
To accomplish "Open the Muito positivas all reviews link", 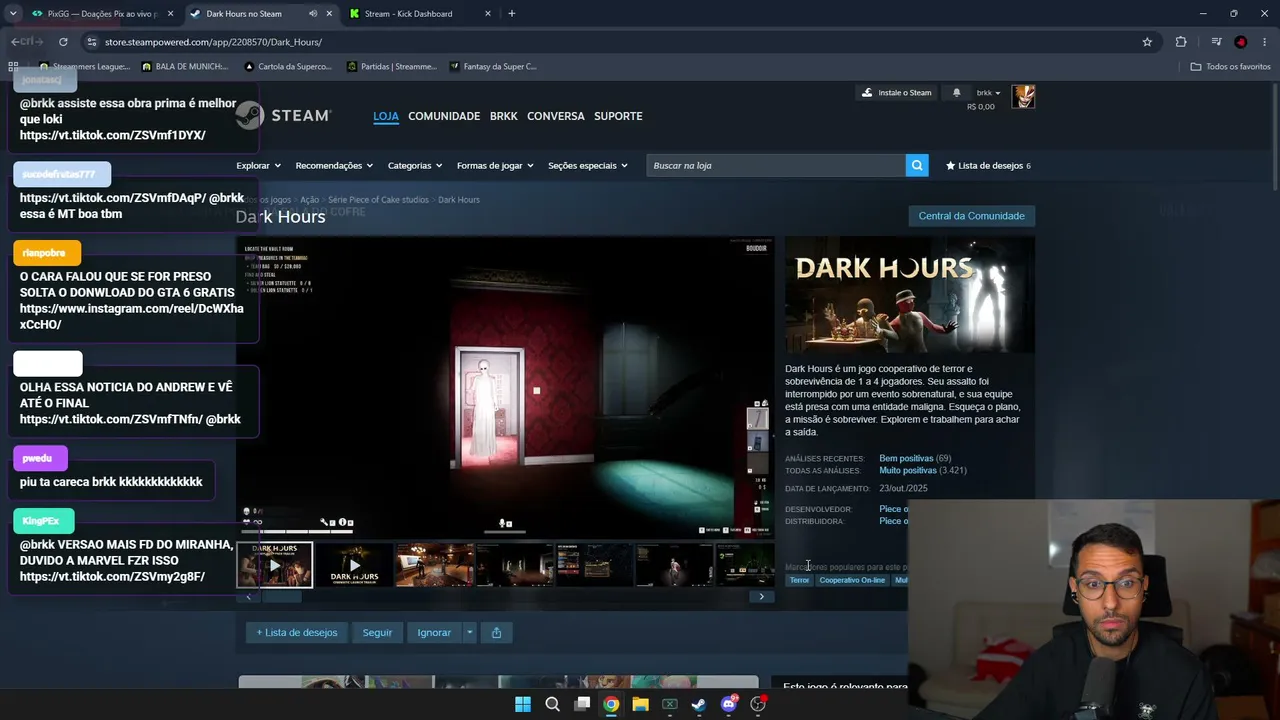I will (x=908, y=470).
